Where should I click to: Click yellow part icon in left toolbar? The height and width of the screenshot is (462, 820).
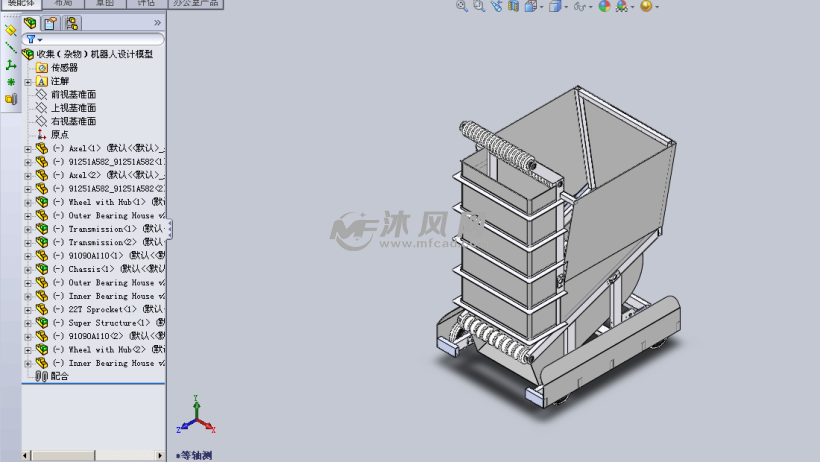pyautogui.click(x=10, y=99)
